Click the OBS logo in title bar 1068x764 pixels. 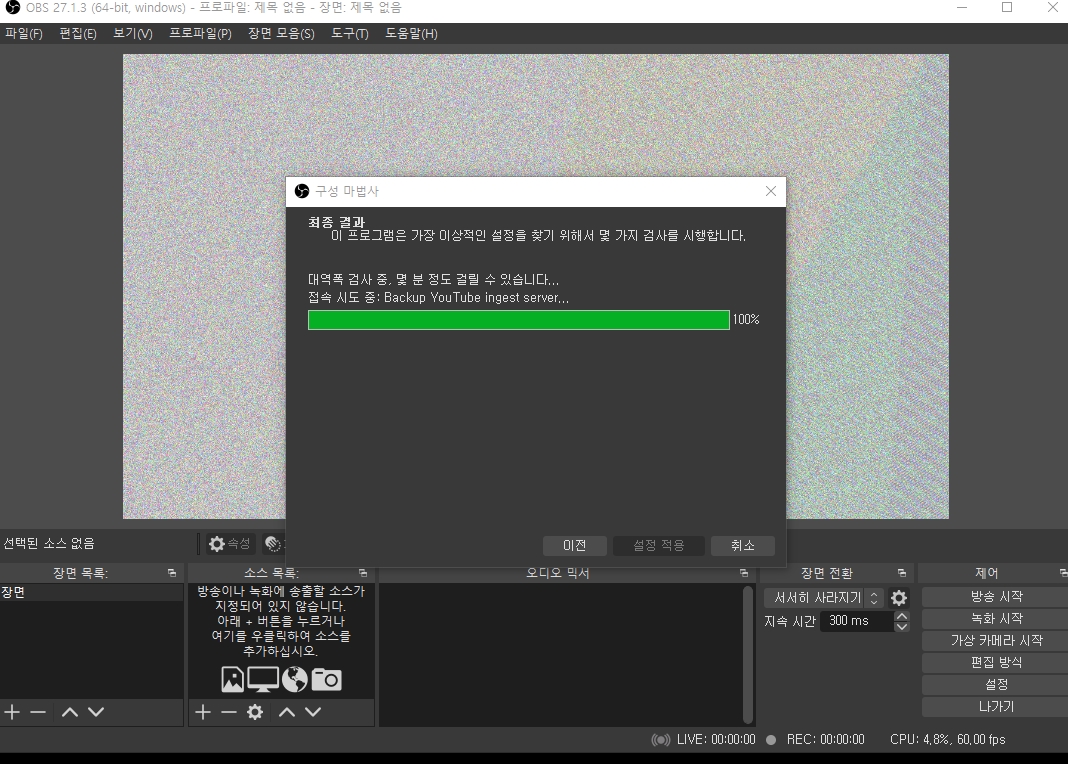[x=12, y=7]
